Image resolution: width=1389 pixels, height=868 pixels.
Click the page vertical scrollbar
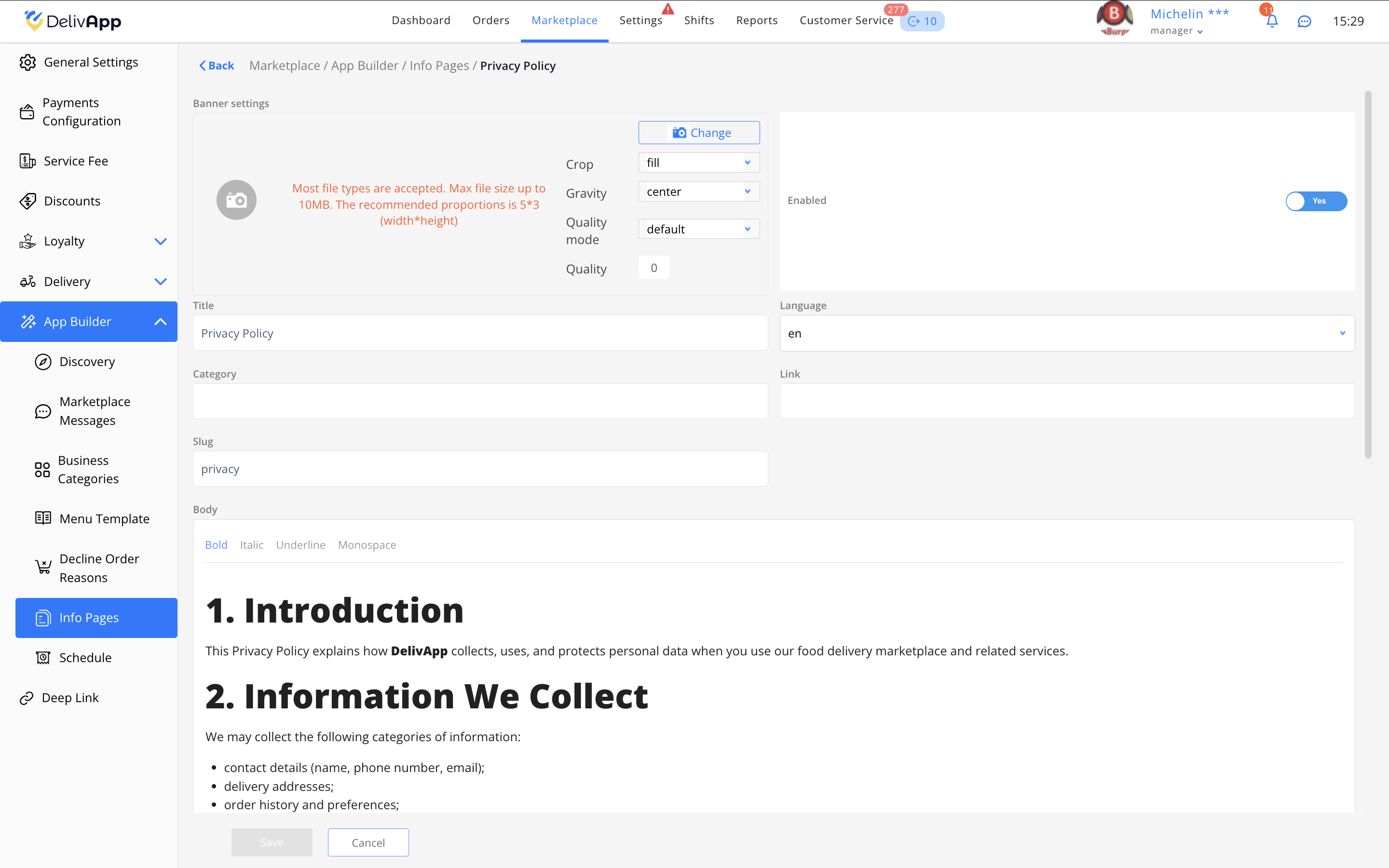pos(1368,274)
